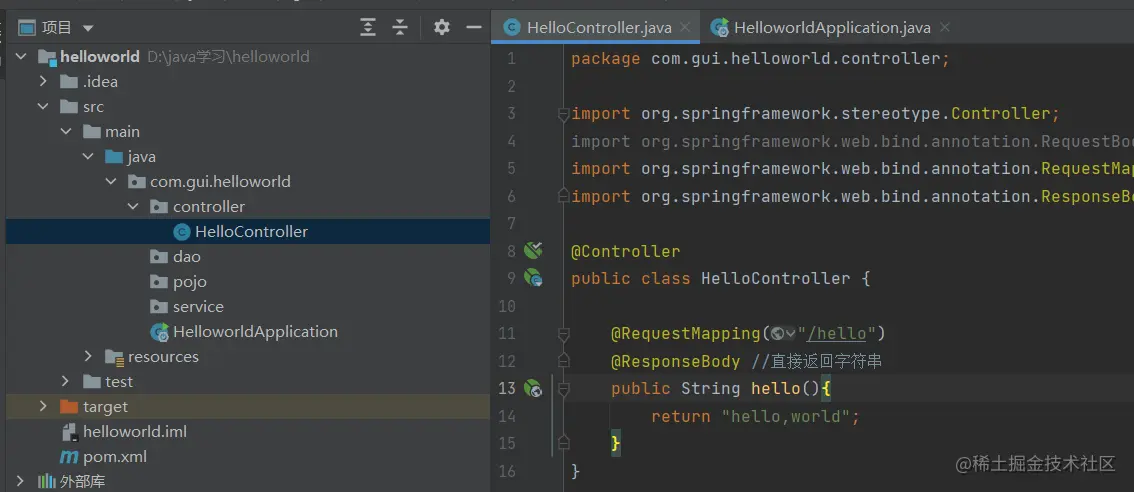Click the HelloController.java tab file icon

coord(511,27)
